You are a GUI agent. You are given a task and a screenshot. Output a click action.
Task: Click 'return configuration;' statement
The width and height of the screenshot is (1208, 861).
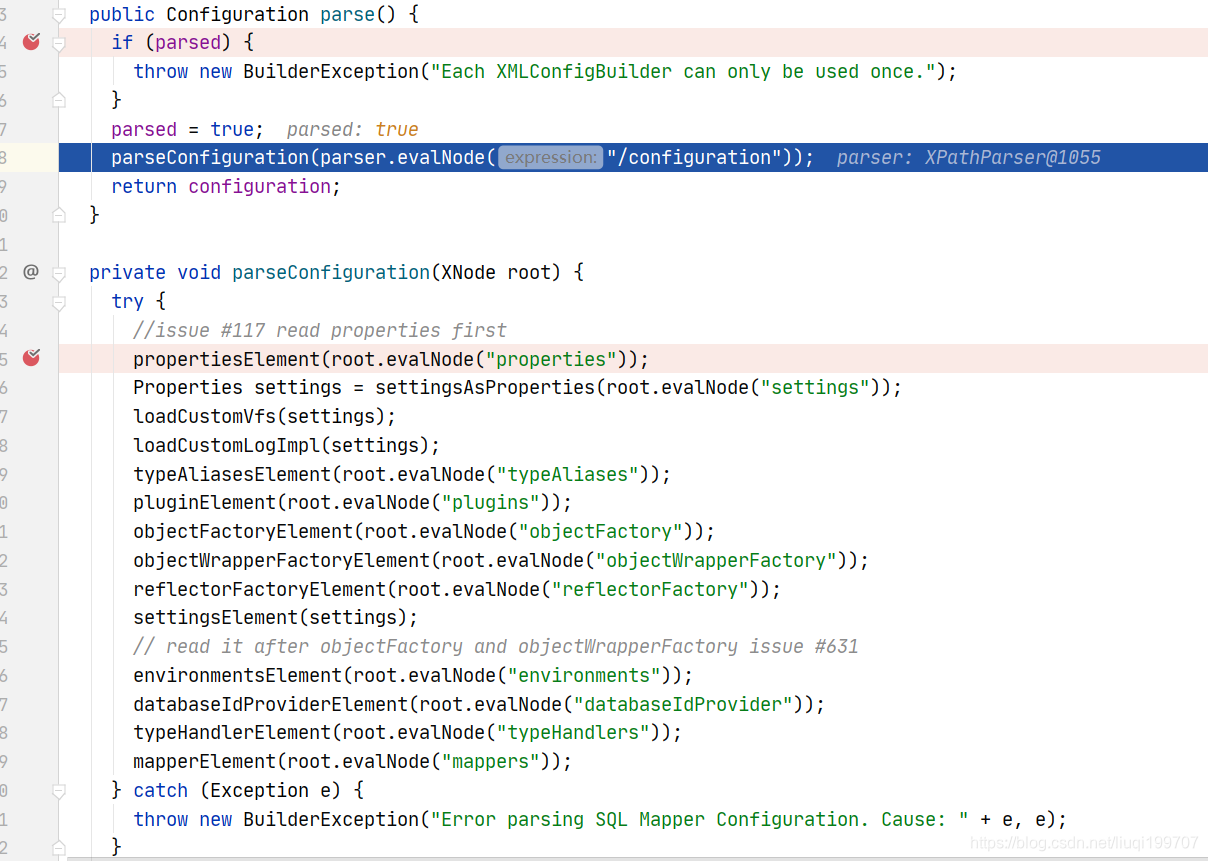tap(226, 186)
